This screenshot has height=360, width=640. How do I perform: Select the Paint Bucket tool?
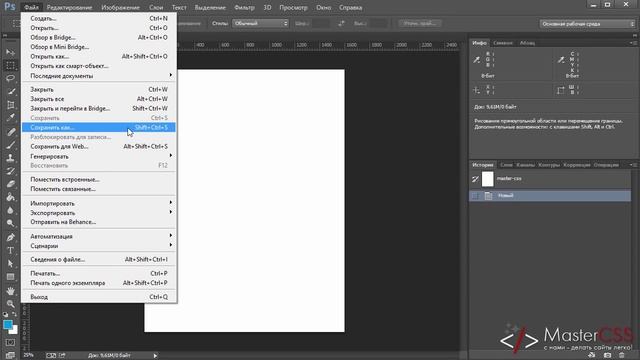(x=10, y=197)
